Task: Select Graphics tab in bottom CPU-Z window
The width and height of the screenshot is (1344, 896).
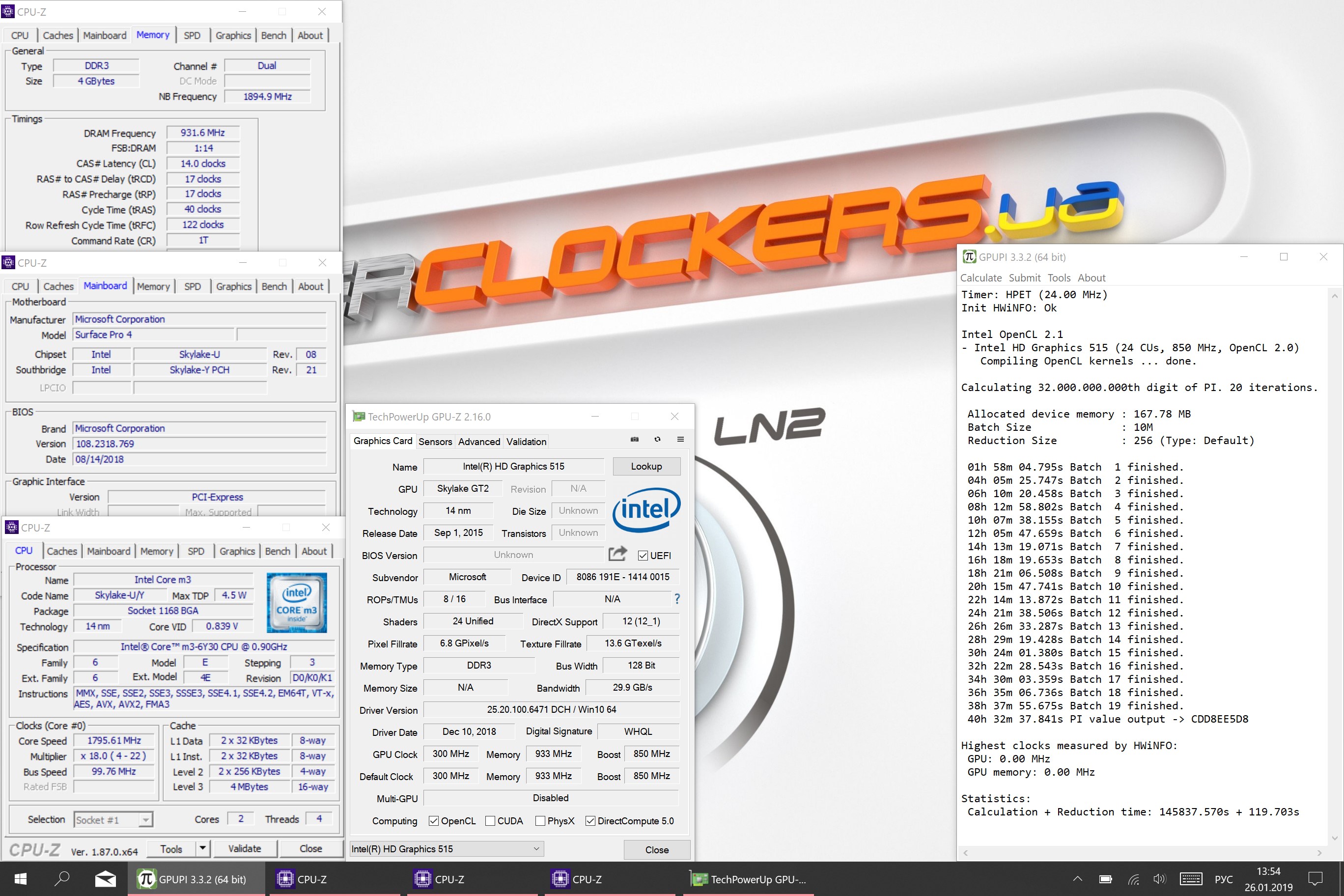Action: (x=237, y=551)
